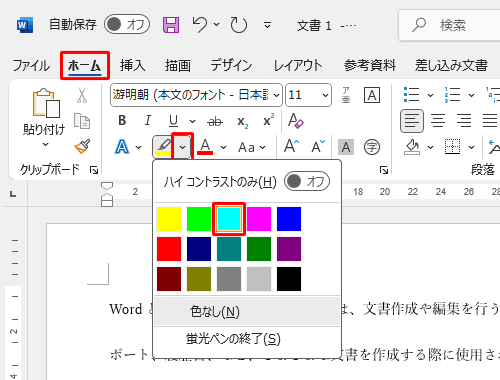Paste using the 貼り付け clipboard icon
500x380 pixels.
46,103
